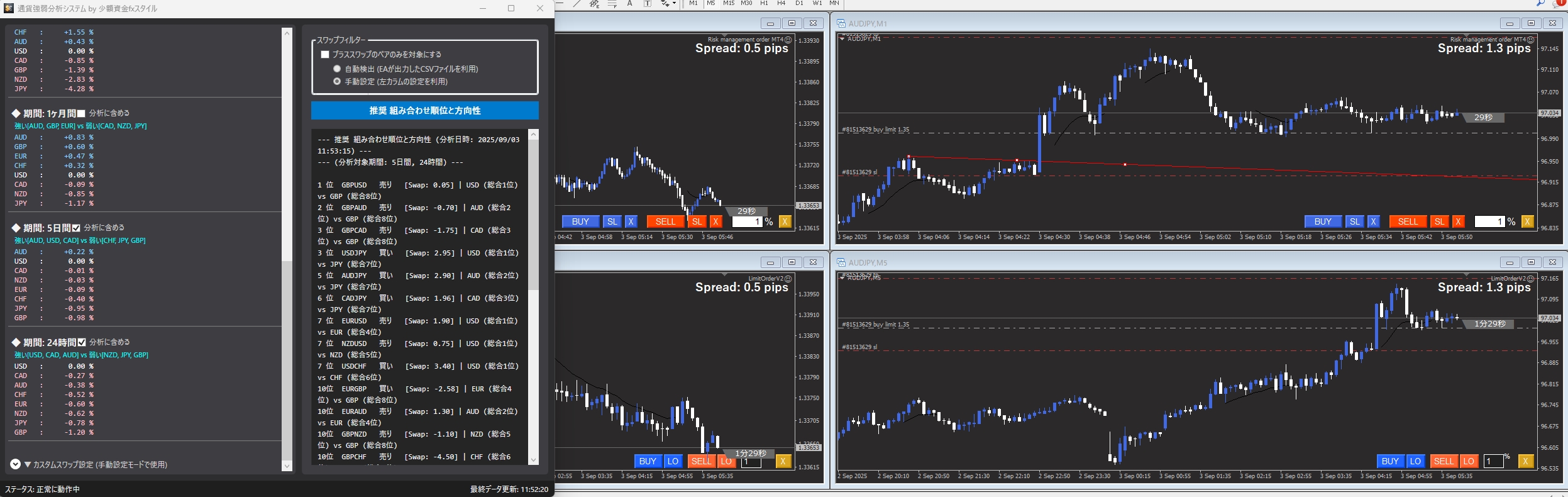Switch chart to M15 timeframe
Image resolution: width=1568 pixels, height=497 pixels.
(728, 4)
